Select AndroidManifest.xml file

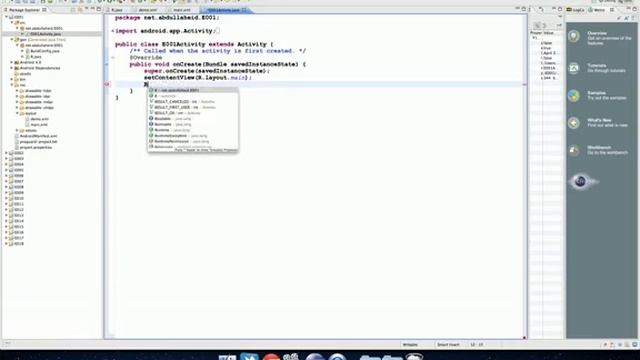coord(38,136)
